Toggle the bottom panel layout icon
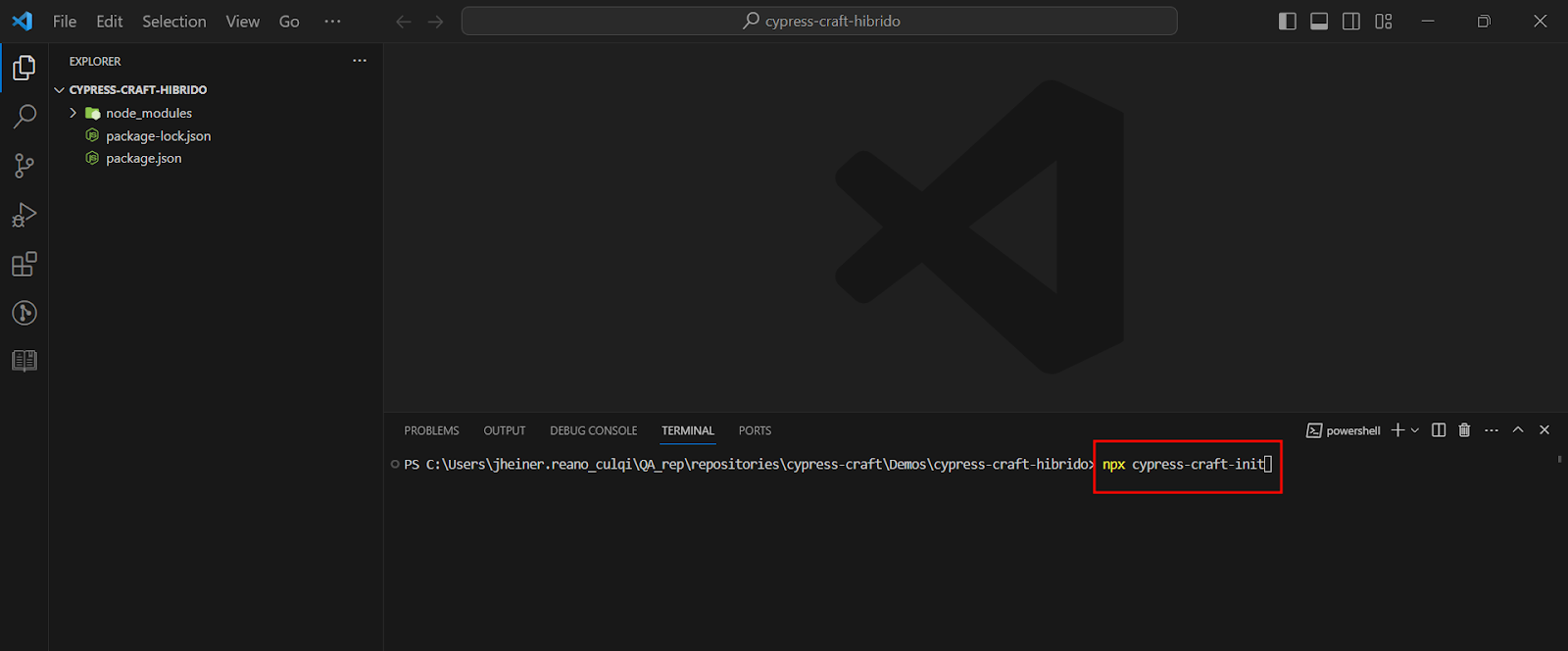The width and height of the screenshot is (1568, 651). coord(1319,21)
